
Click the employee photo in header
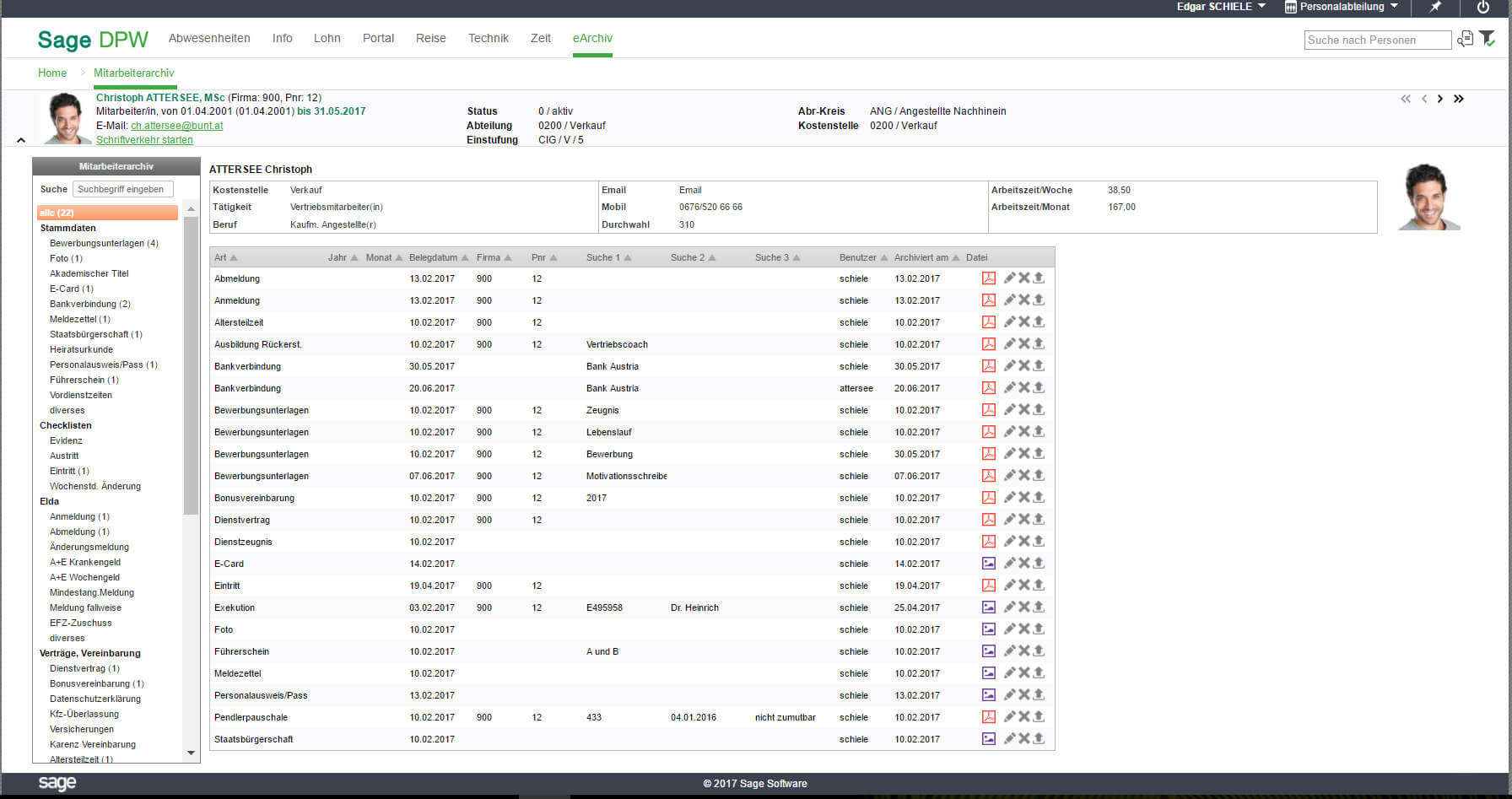pos(67,118)
